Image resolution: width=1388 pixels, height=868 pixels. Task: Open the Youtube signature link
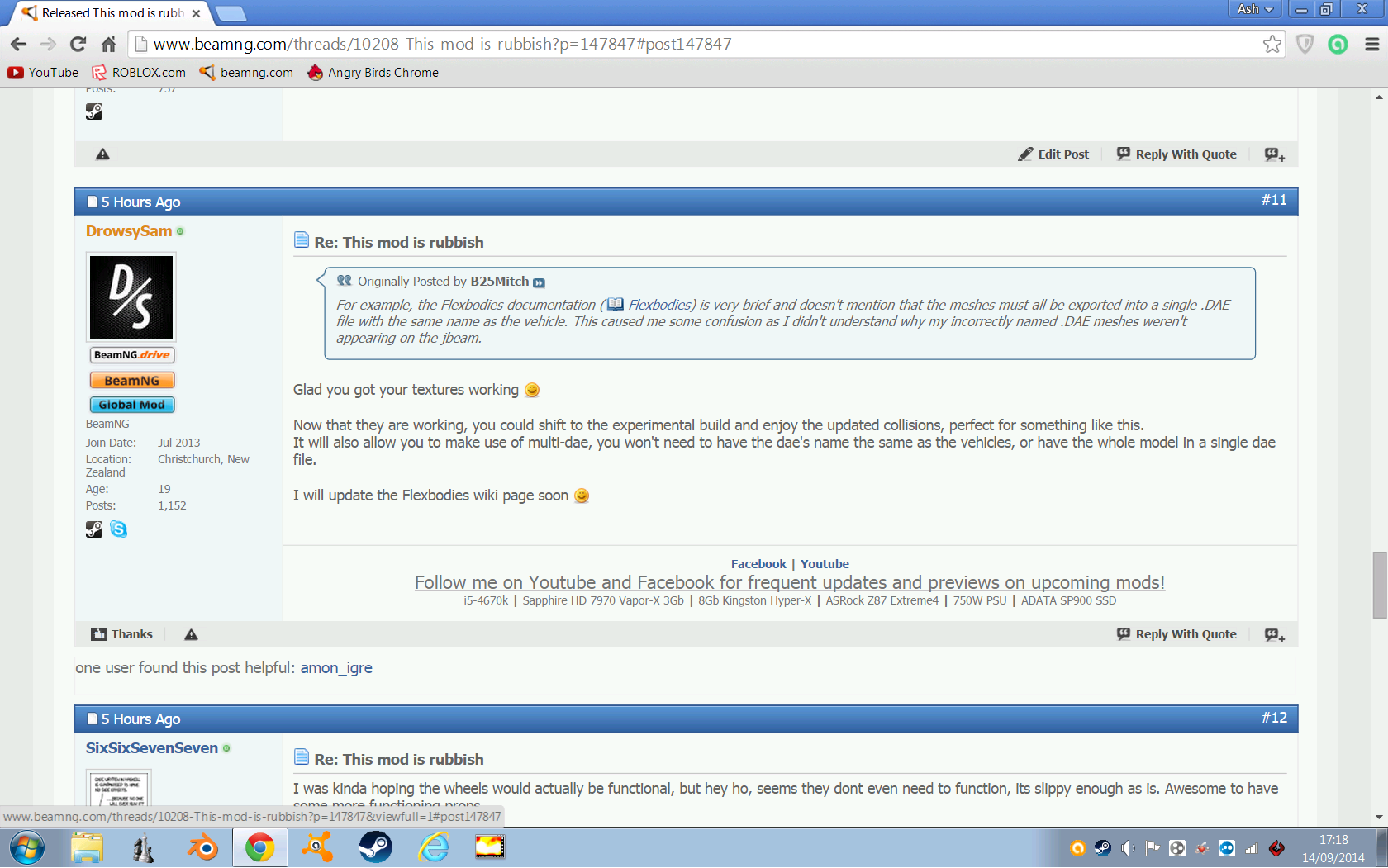825,564
